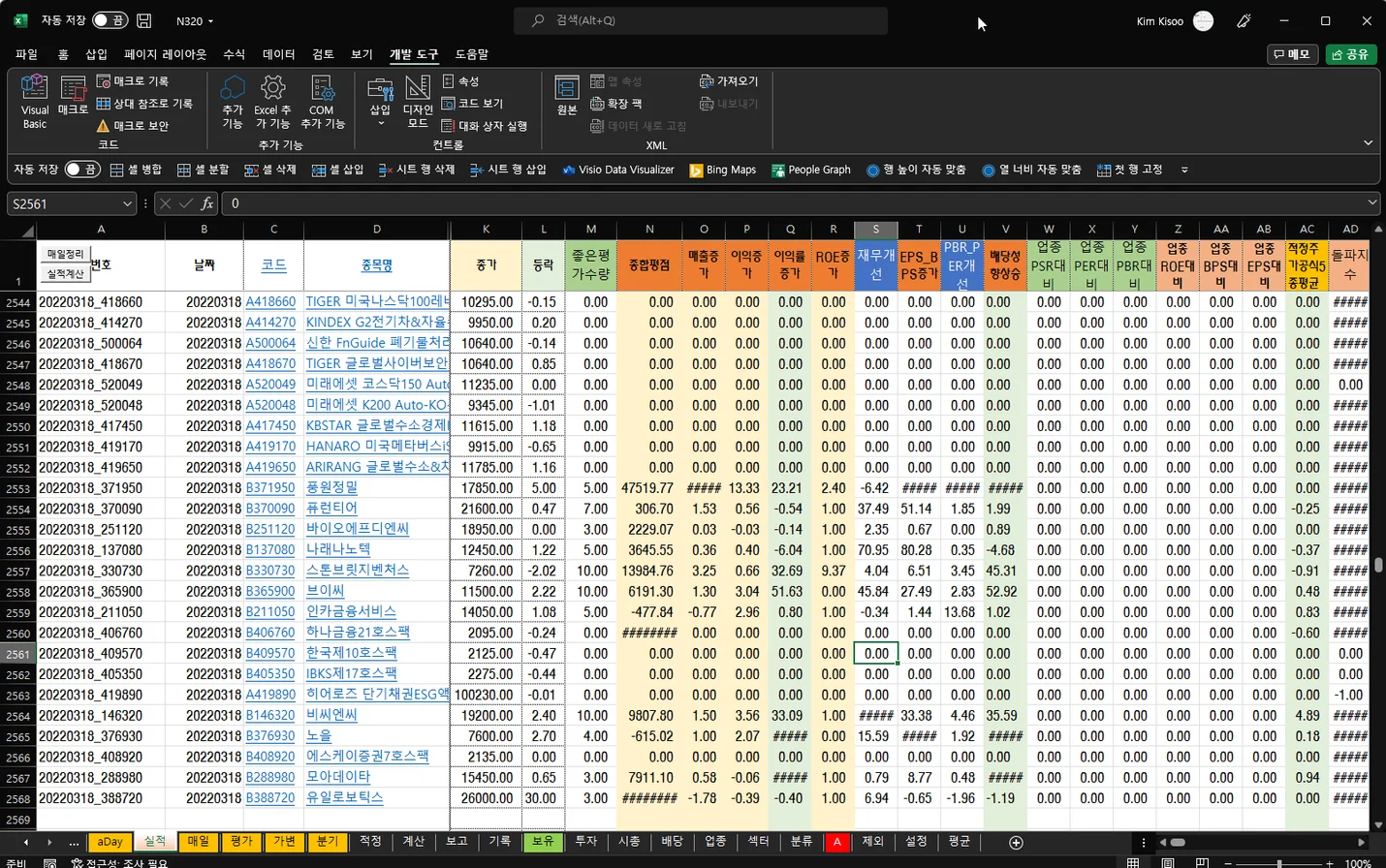Click 셀 삭입 in quick toolbar
This screenshot has width=1386, height=868.
pos(337,170)
